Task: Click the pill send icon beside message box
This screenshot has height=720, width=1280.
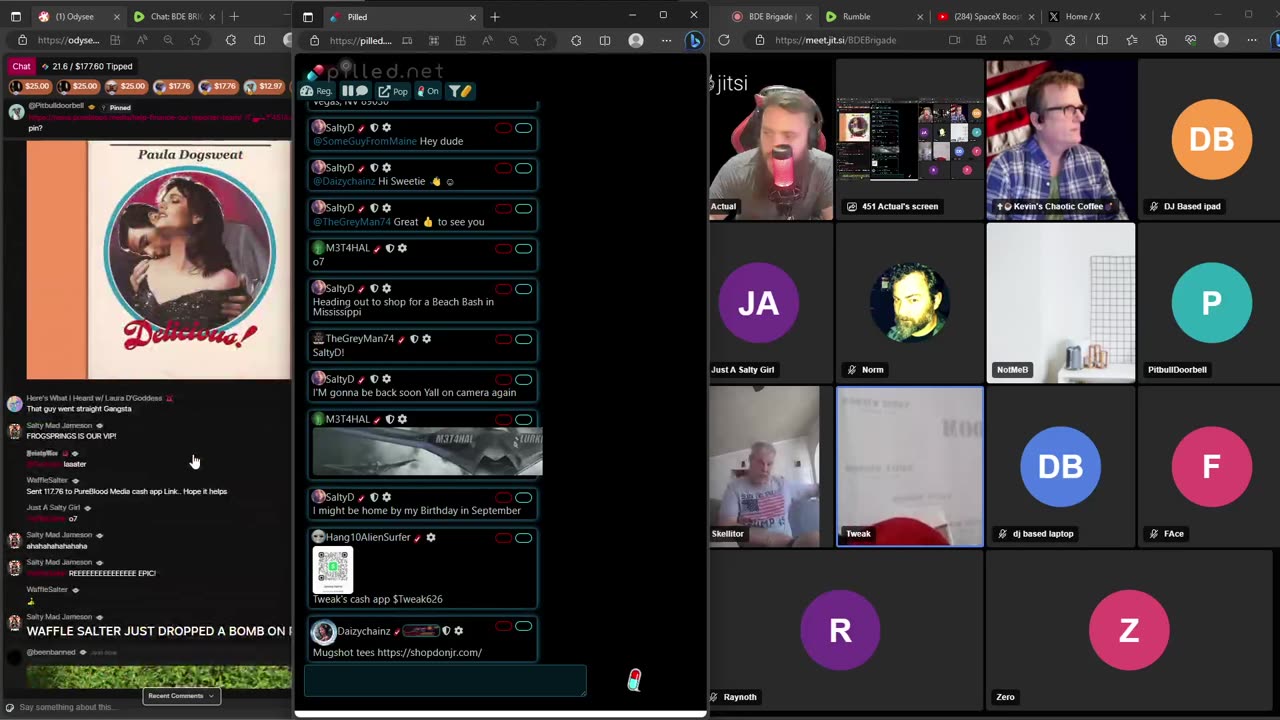Action: pos(634,680)
